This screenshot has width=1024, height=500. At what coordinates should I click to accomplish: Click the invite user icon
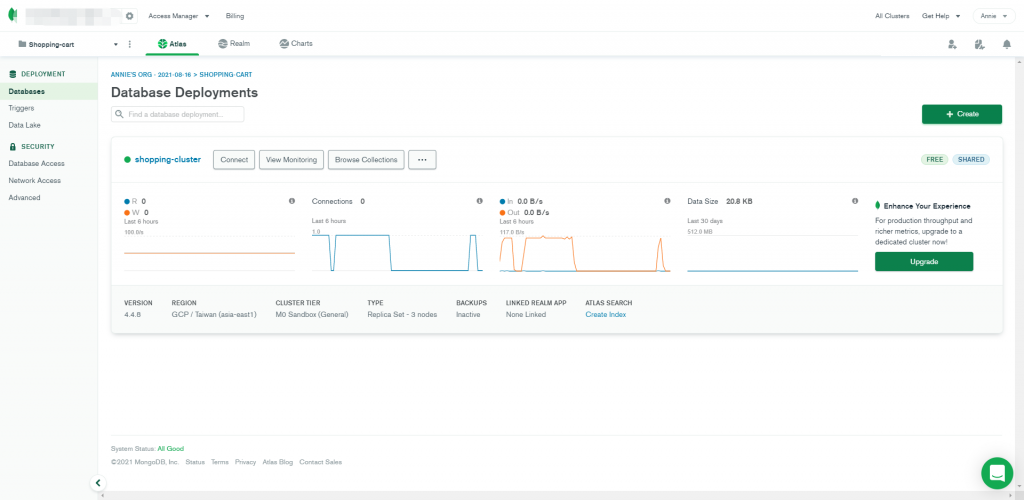(x=952, y=44)
